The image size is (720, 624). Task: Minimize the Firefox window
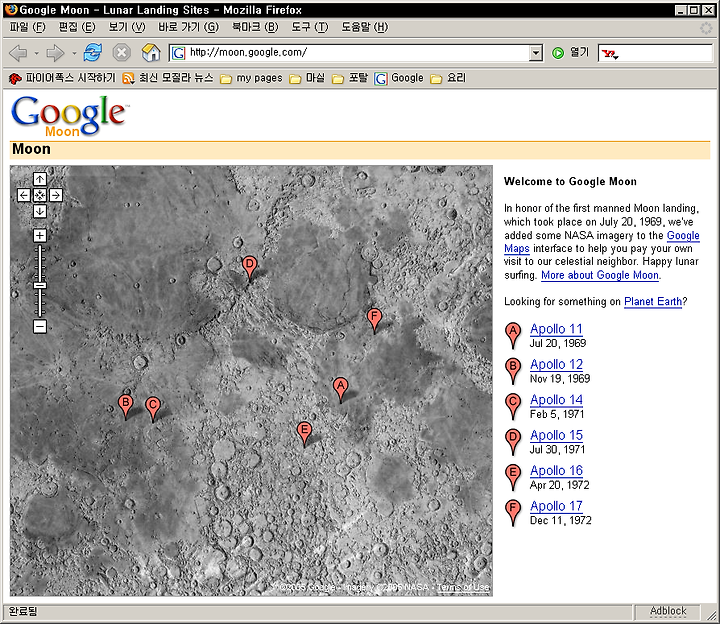(681, 10)
